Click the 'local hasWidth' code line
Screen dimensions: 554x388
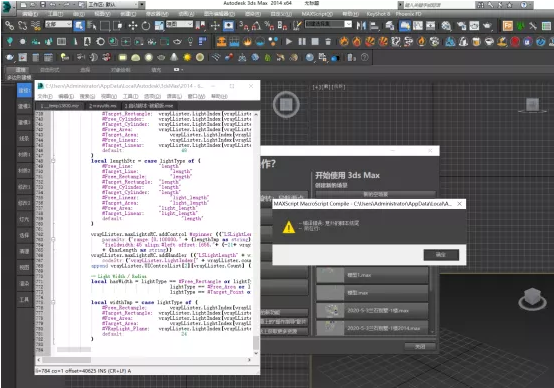[171, 281]
